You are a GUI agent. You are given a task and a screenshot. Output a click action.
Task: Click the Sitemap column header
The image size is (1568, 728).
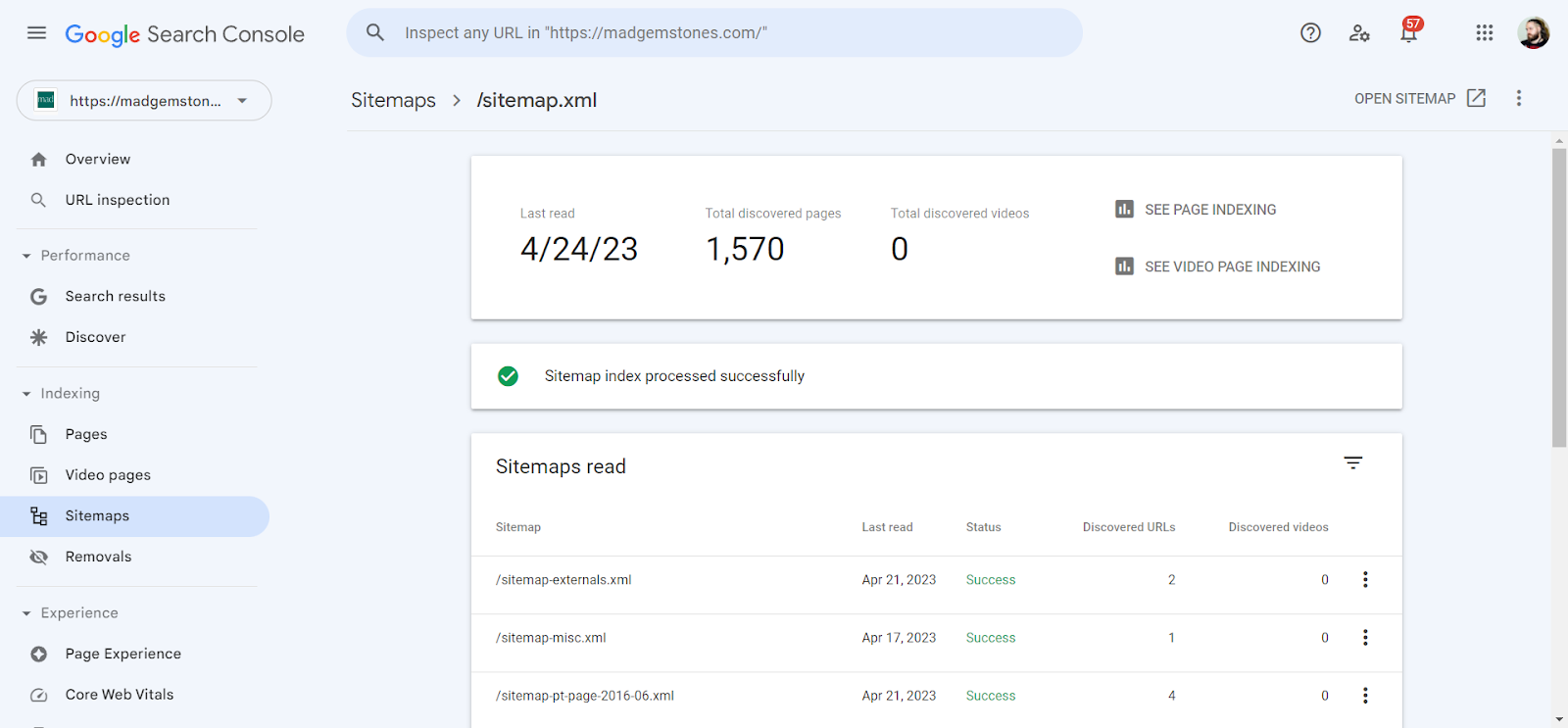click(518, 527)
